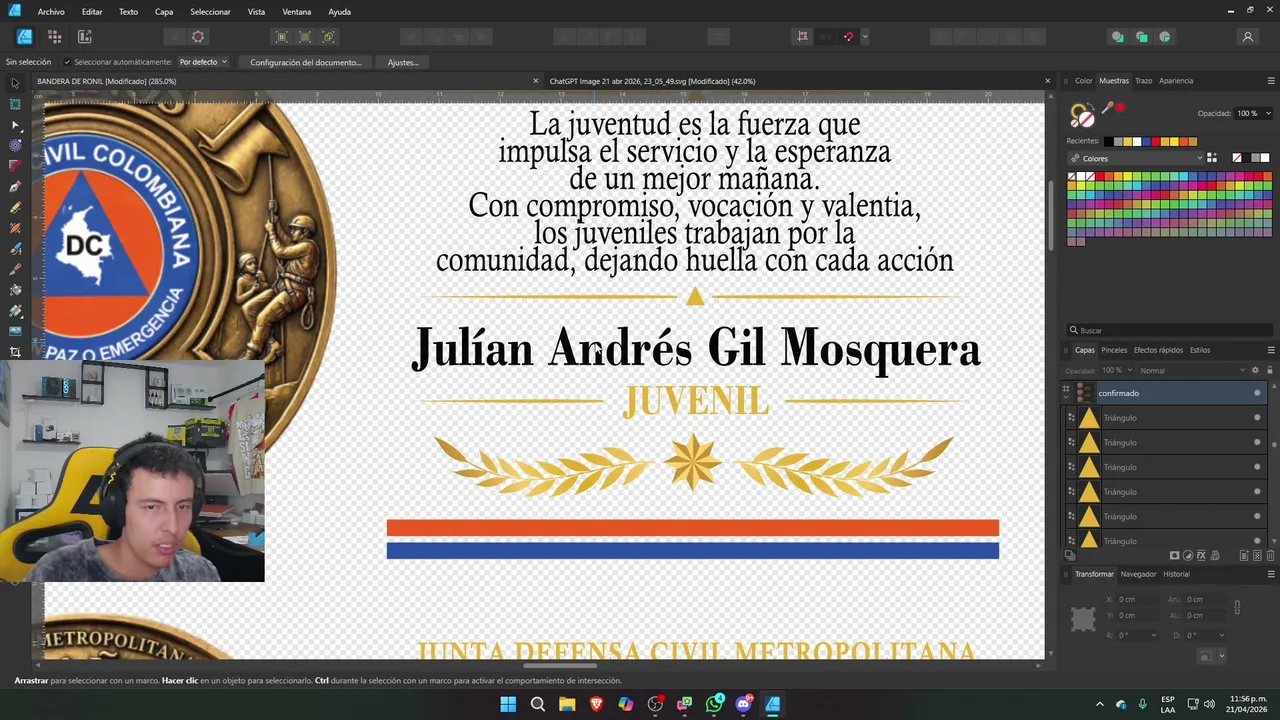Screen dimensions: 1280x720
Task: Select the black recent color swatch
Action: [x=1109, y=141]
